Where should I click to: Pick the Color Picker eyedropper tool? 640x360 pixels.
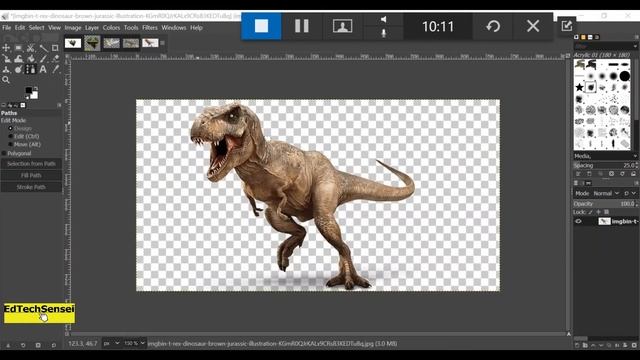click(56, 69)
